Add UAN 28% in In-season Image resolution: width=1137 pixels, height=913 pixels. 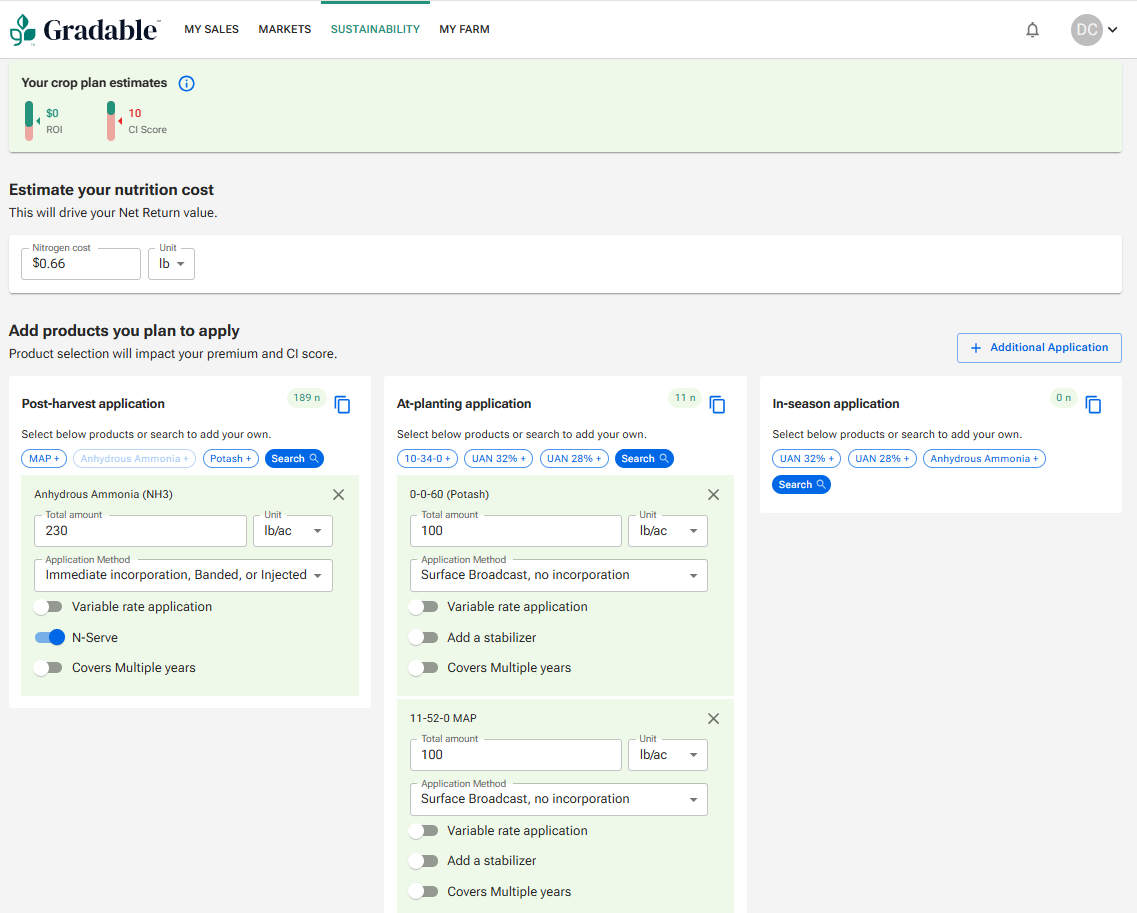pyautogui.click(x=882, y=459)
